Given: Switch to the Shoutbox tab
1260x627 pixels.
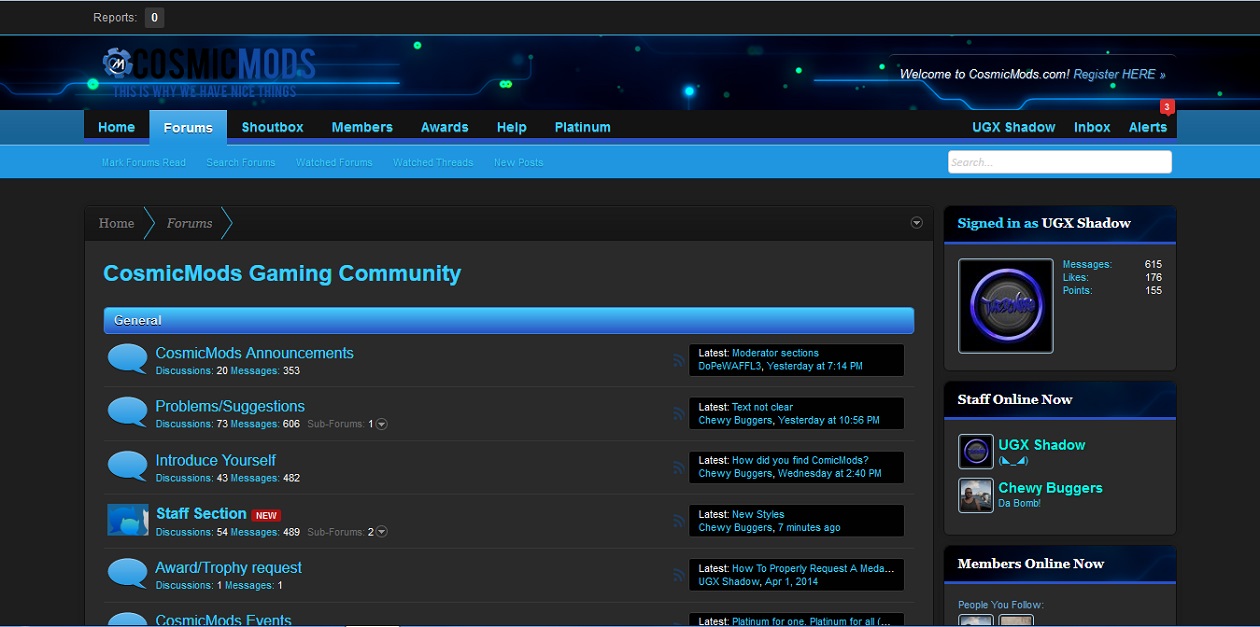Looking at the screenshot, I should click(x=272, y=127).
